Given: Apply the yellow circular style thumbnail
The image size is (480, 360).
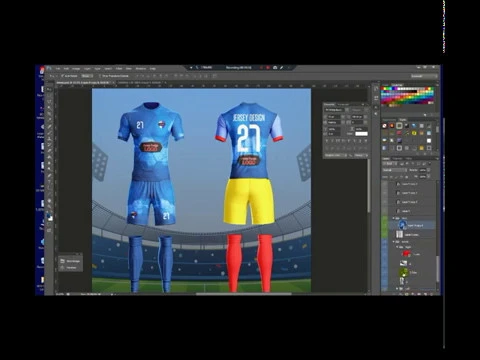Looking at the screenshot, I should pos(414,133).
